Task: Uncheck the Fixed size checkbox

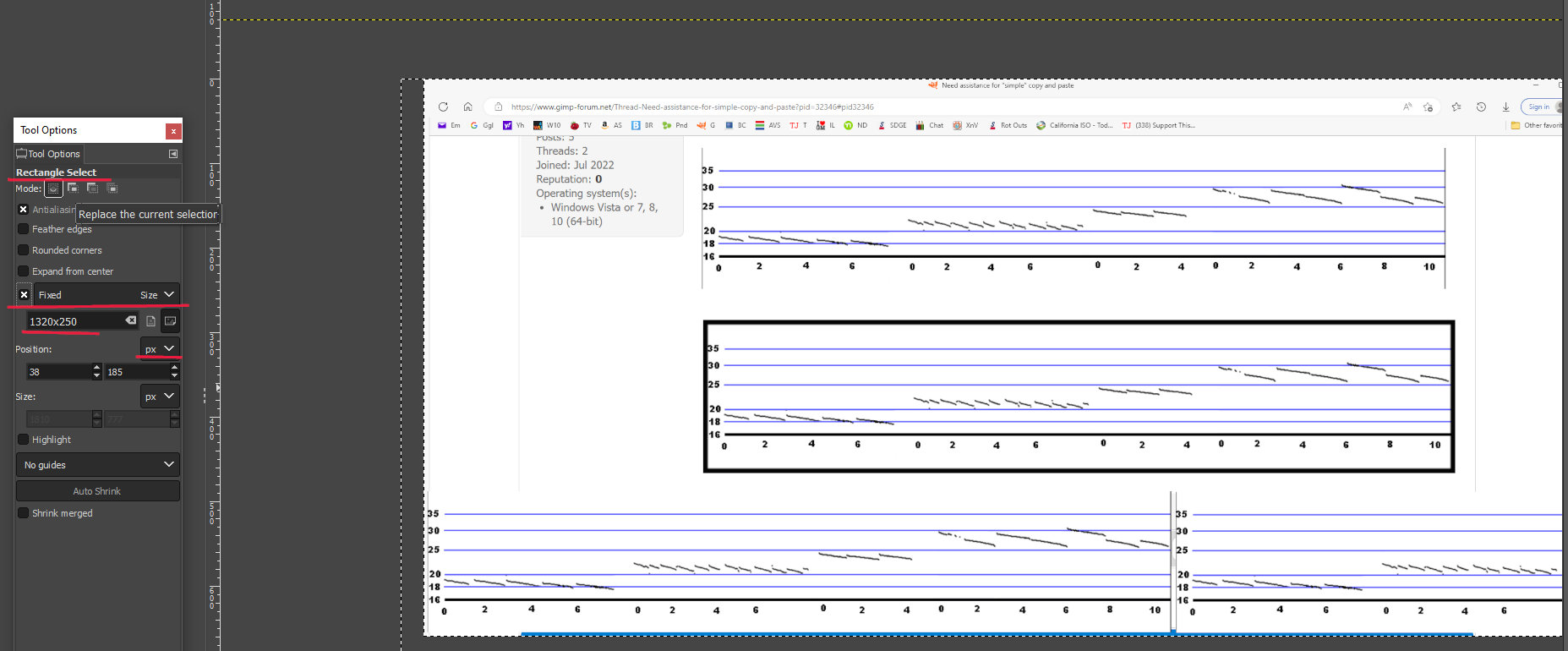Action: tap(25, 295)
